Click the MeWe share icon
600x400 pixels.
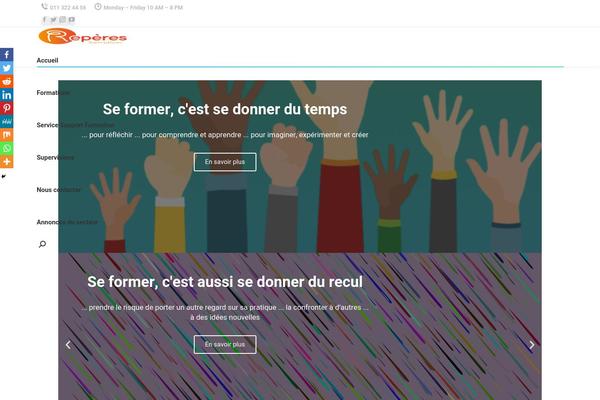pyautogui.click(x=7, y=121)
